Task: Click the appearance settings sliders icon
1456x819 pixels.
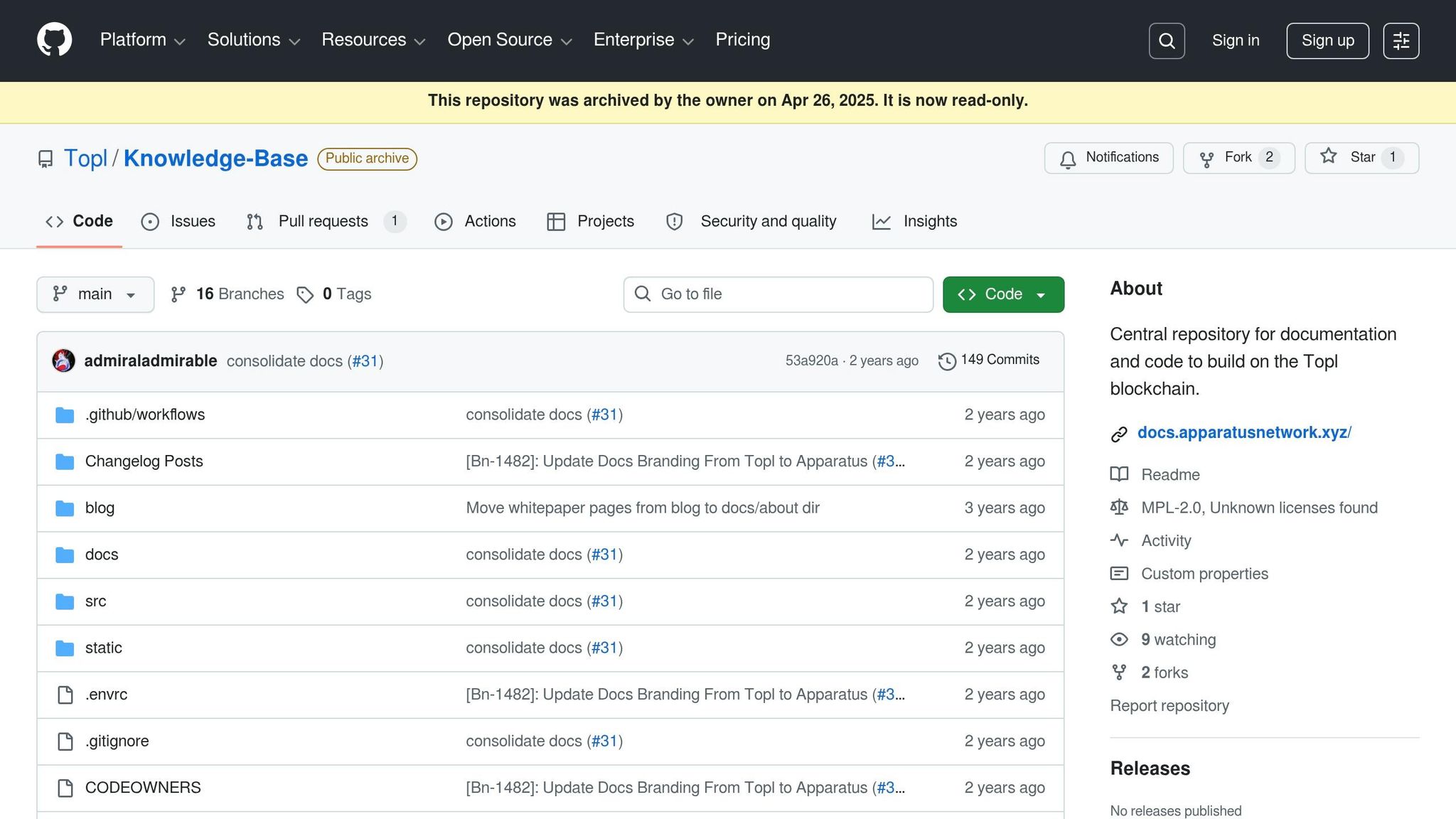Action: click(x=1401, y=41)
